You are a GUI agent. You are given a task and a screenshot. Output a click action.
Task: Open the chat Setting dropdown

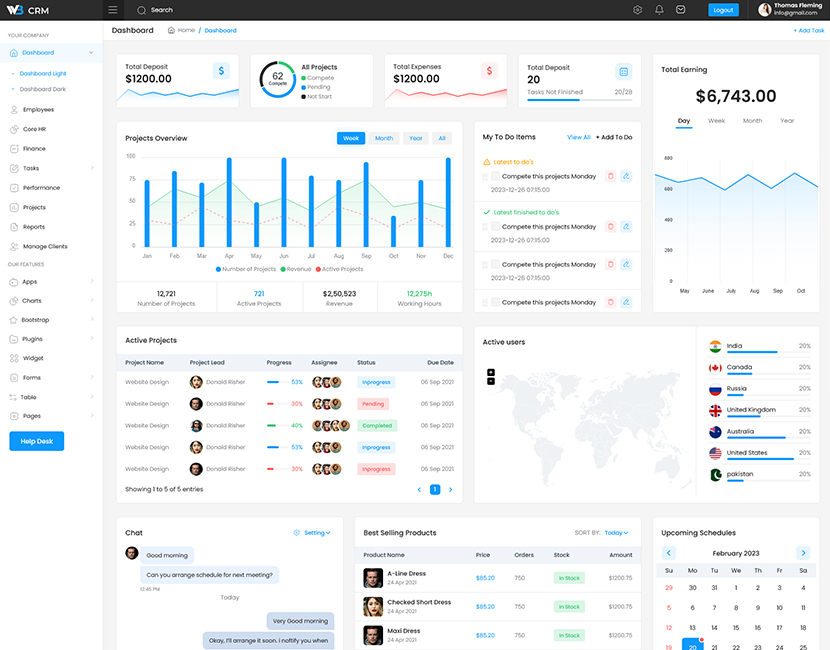coord(312,533)
